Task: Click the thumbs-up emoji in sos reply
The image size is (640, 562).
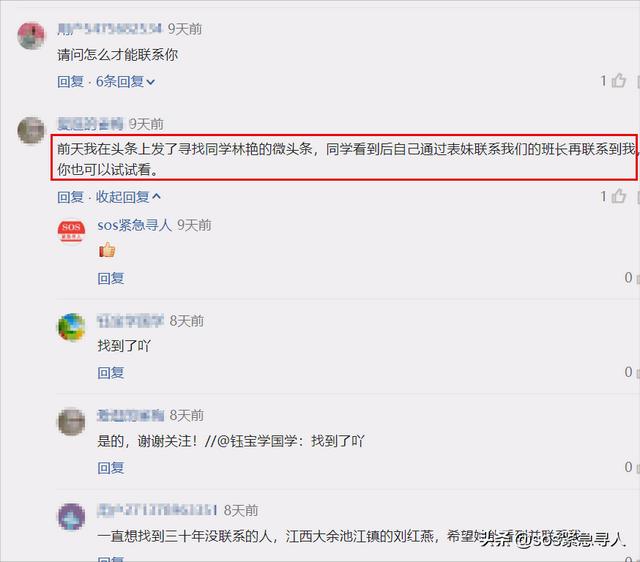Action: click(107, 250)
